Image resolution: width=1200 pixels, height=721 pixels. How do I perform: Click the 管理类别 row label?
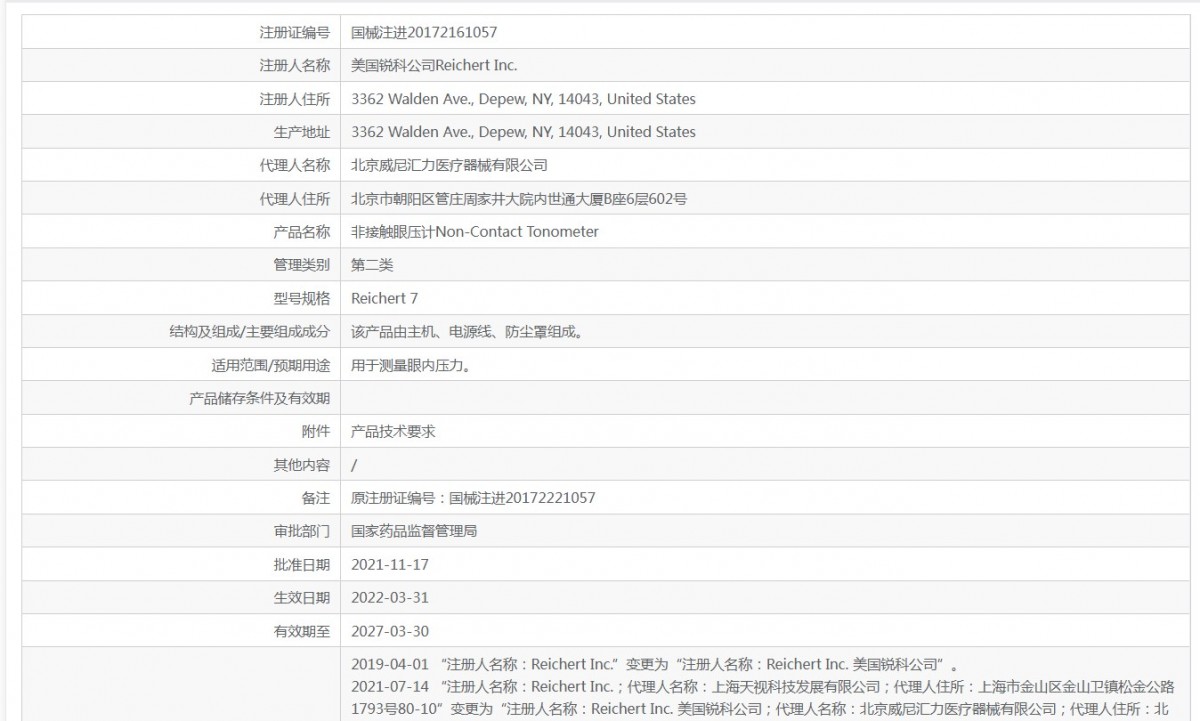point(301,265)
